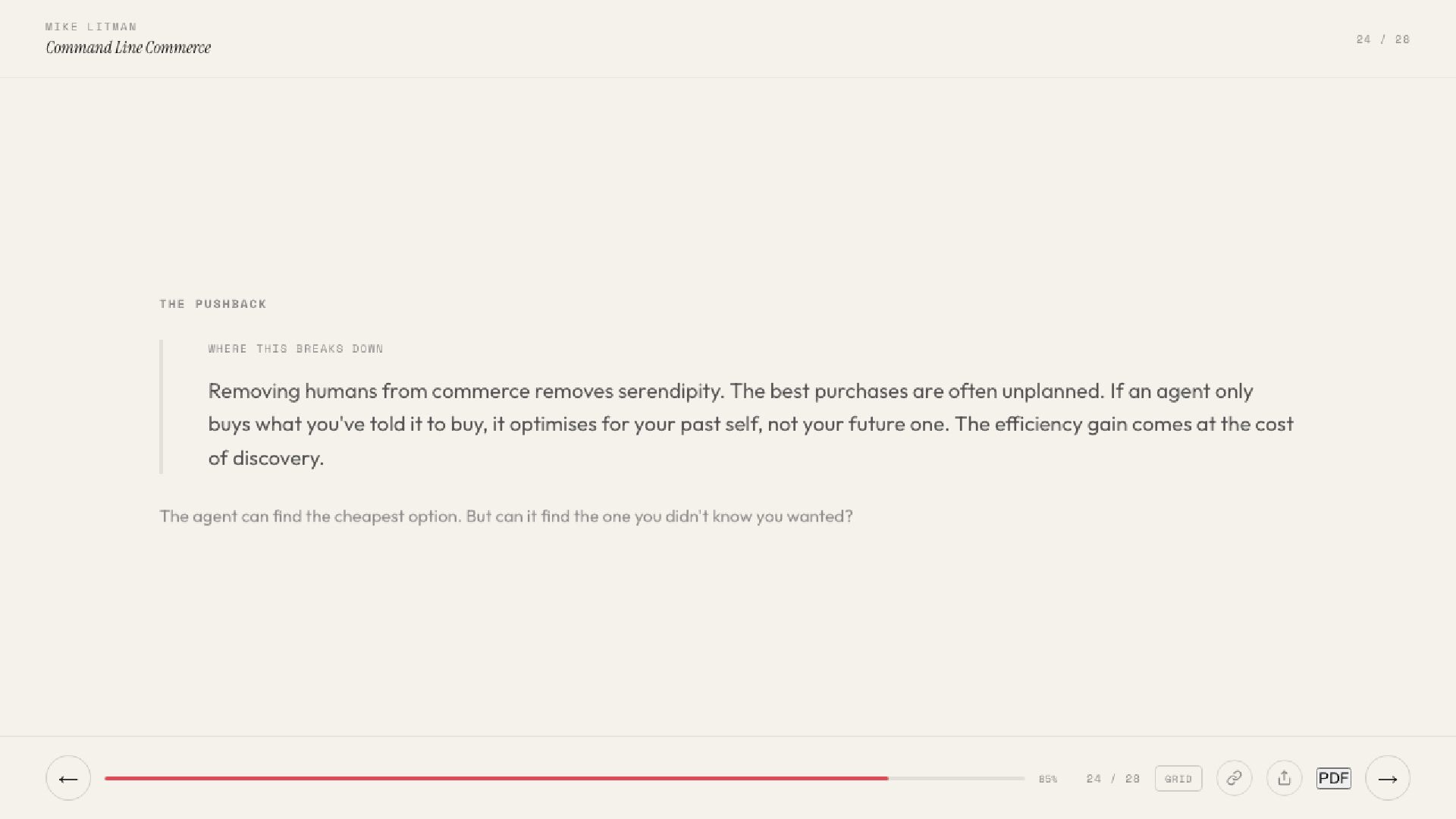Click the unfilled end of progress bar
Image resolution: width=1456 pixels, height=819 pixels.
956,778
